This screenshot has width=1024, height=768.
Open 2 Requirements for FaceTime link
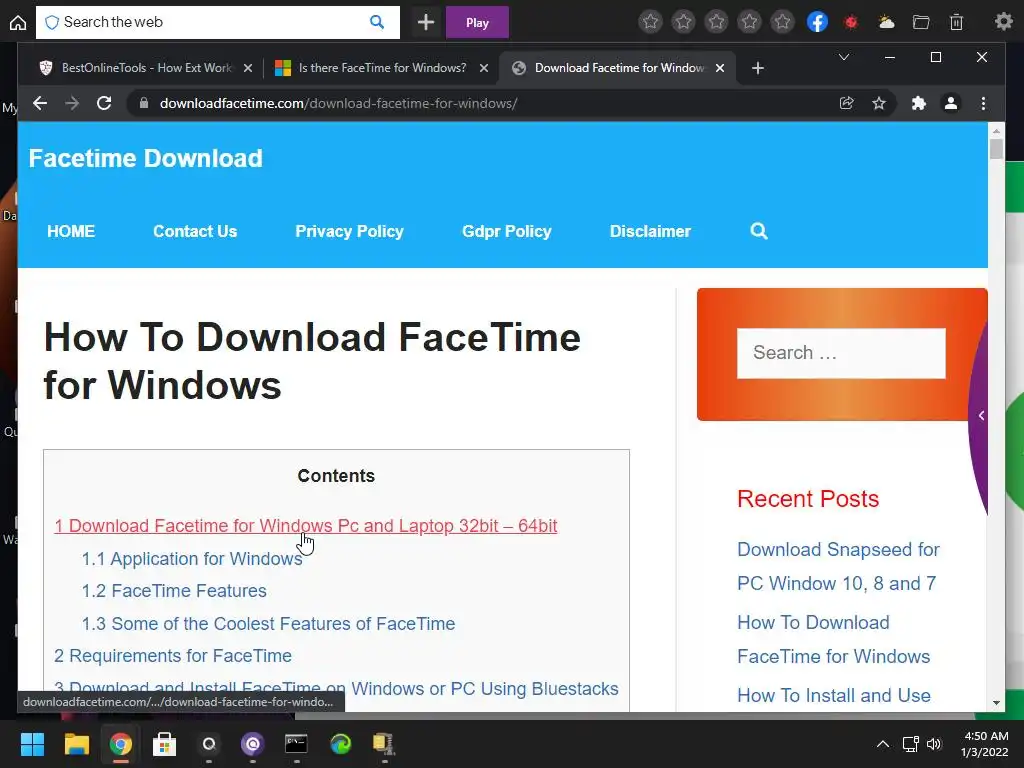click(173, 656)
